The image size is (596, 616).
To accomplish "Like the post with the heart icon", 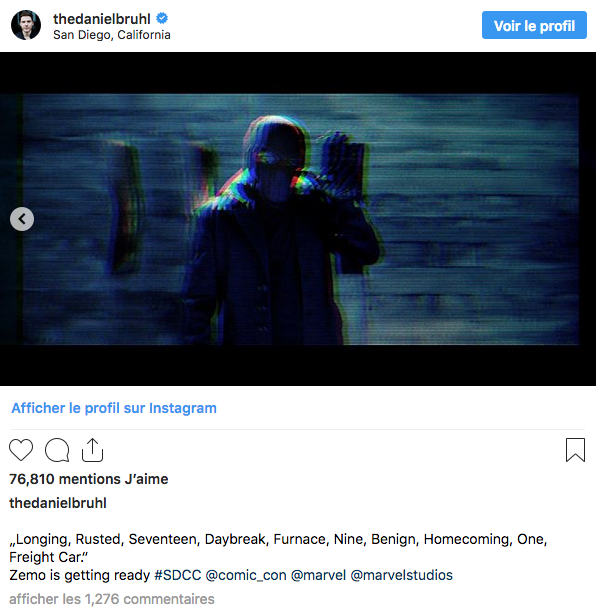I will coord(21,449).
